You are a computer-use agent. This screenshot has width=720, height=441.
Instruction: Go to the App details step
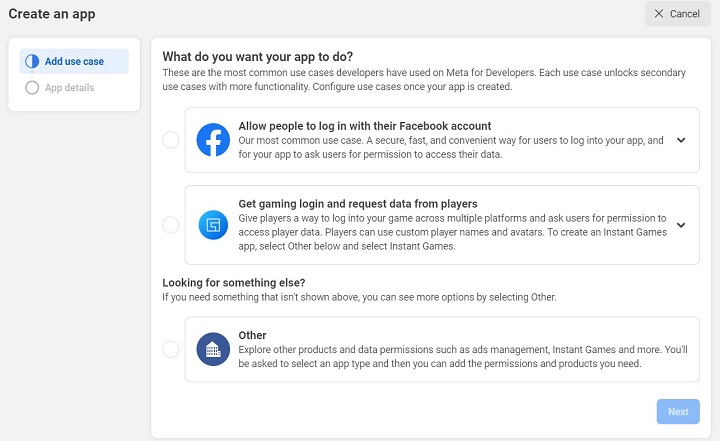[x=69, y=88]
